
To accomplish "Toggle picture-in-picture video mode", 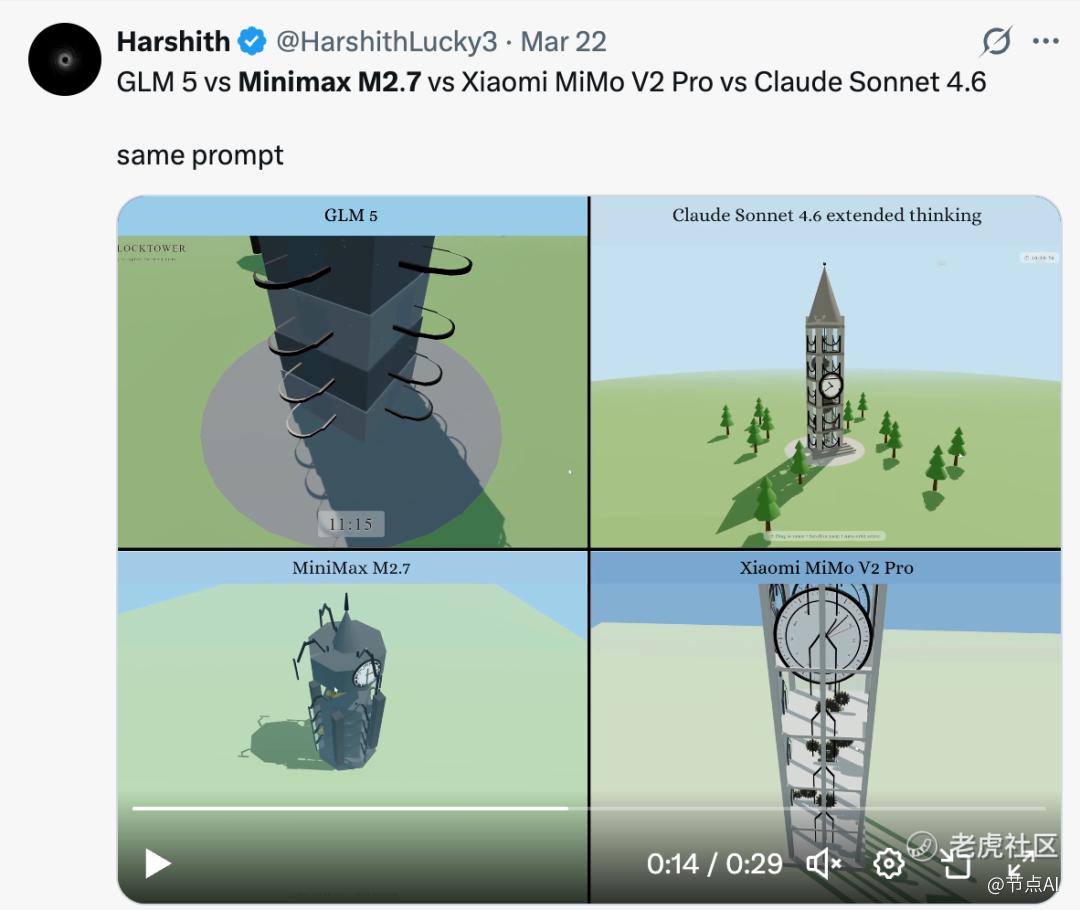I will coord(956,863).
